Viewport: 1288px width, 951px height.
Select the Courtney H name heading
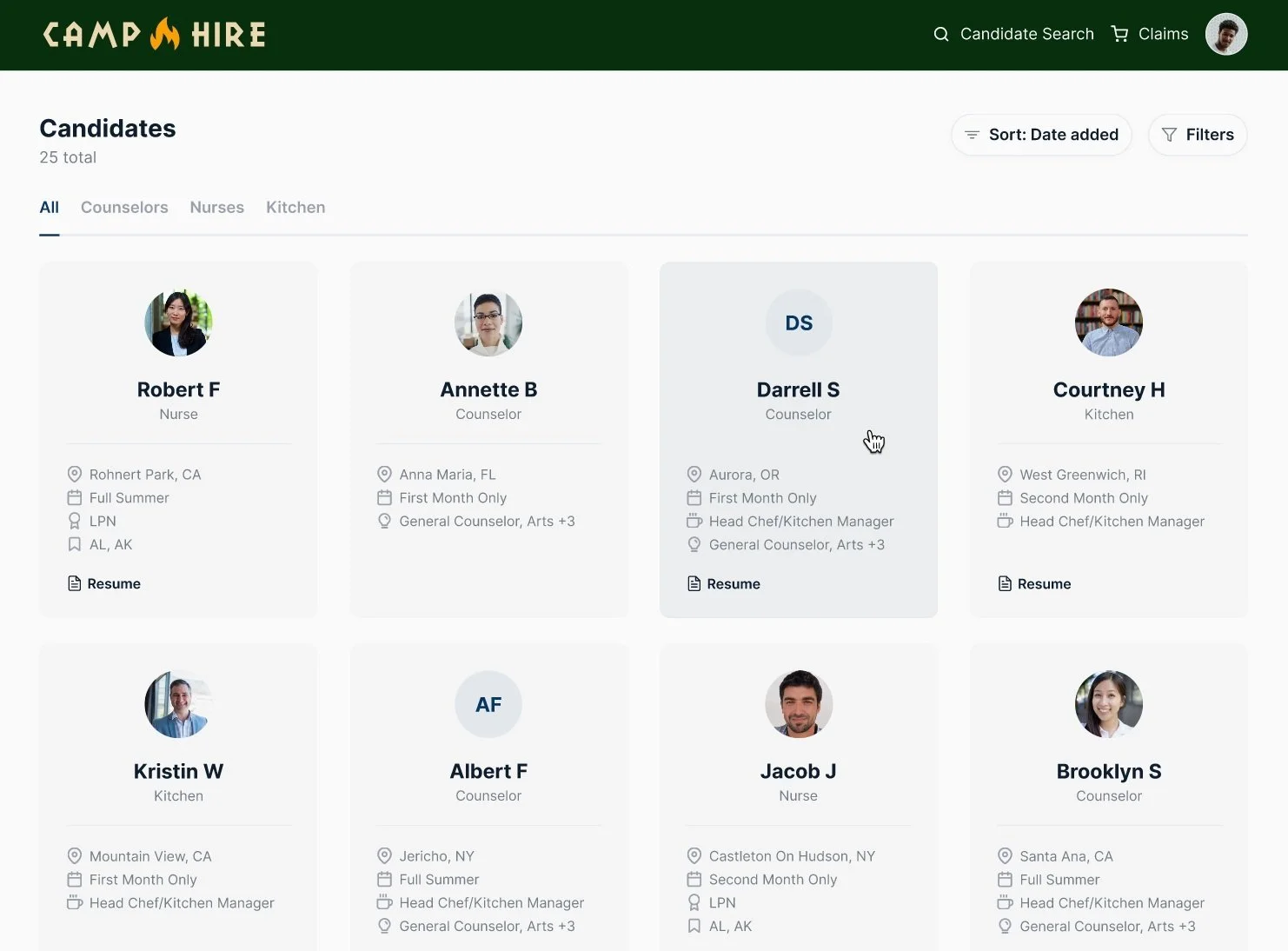[x=1109, y=389]
